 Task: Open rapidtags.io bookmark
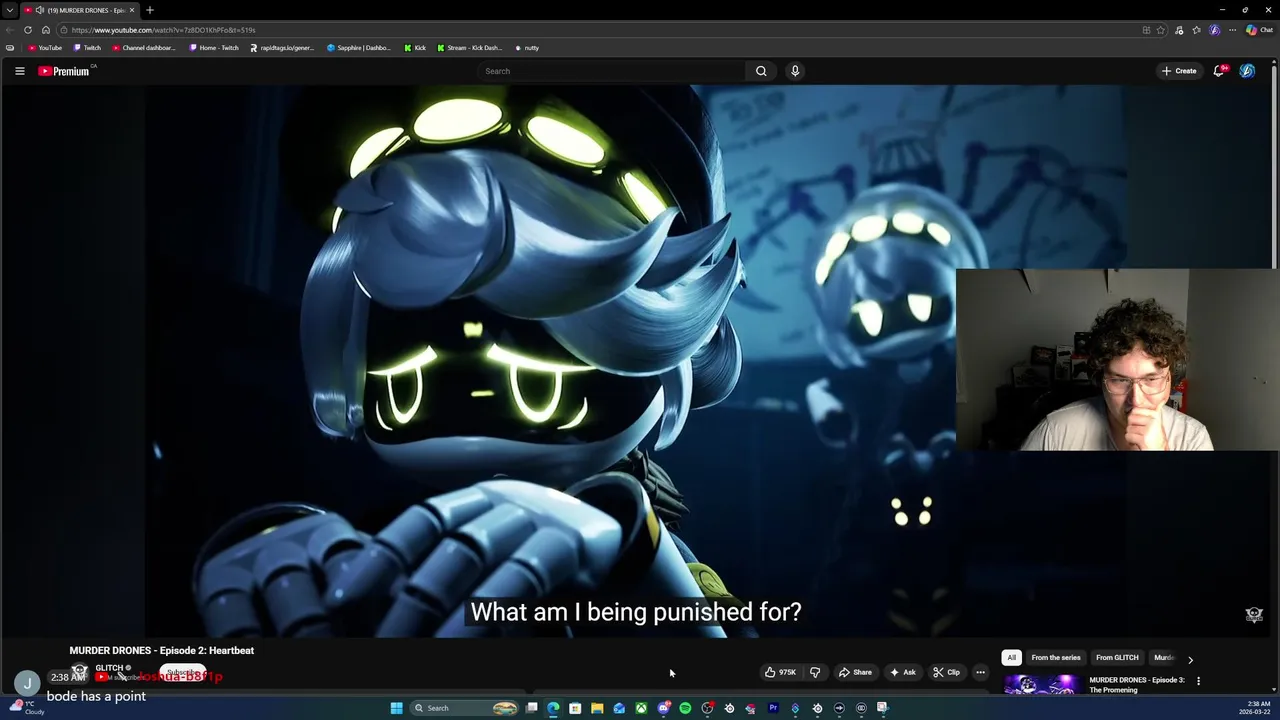(283, 48)
